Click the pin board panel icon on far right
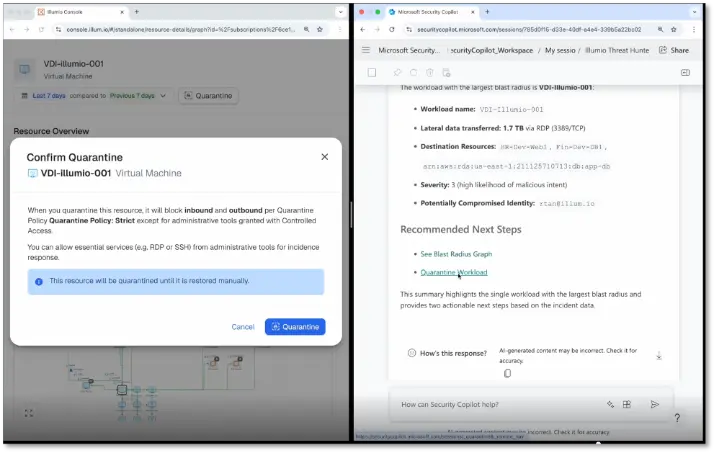 coord(685,72)
